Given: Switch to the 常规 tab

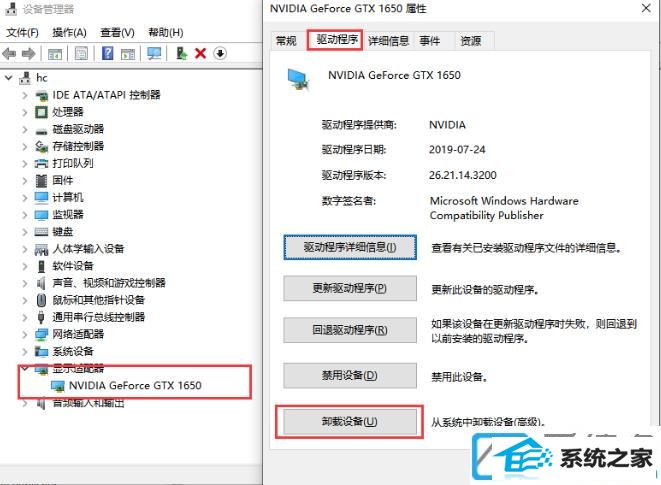Looking at the screenshot, I should click(x=286, y=41).
